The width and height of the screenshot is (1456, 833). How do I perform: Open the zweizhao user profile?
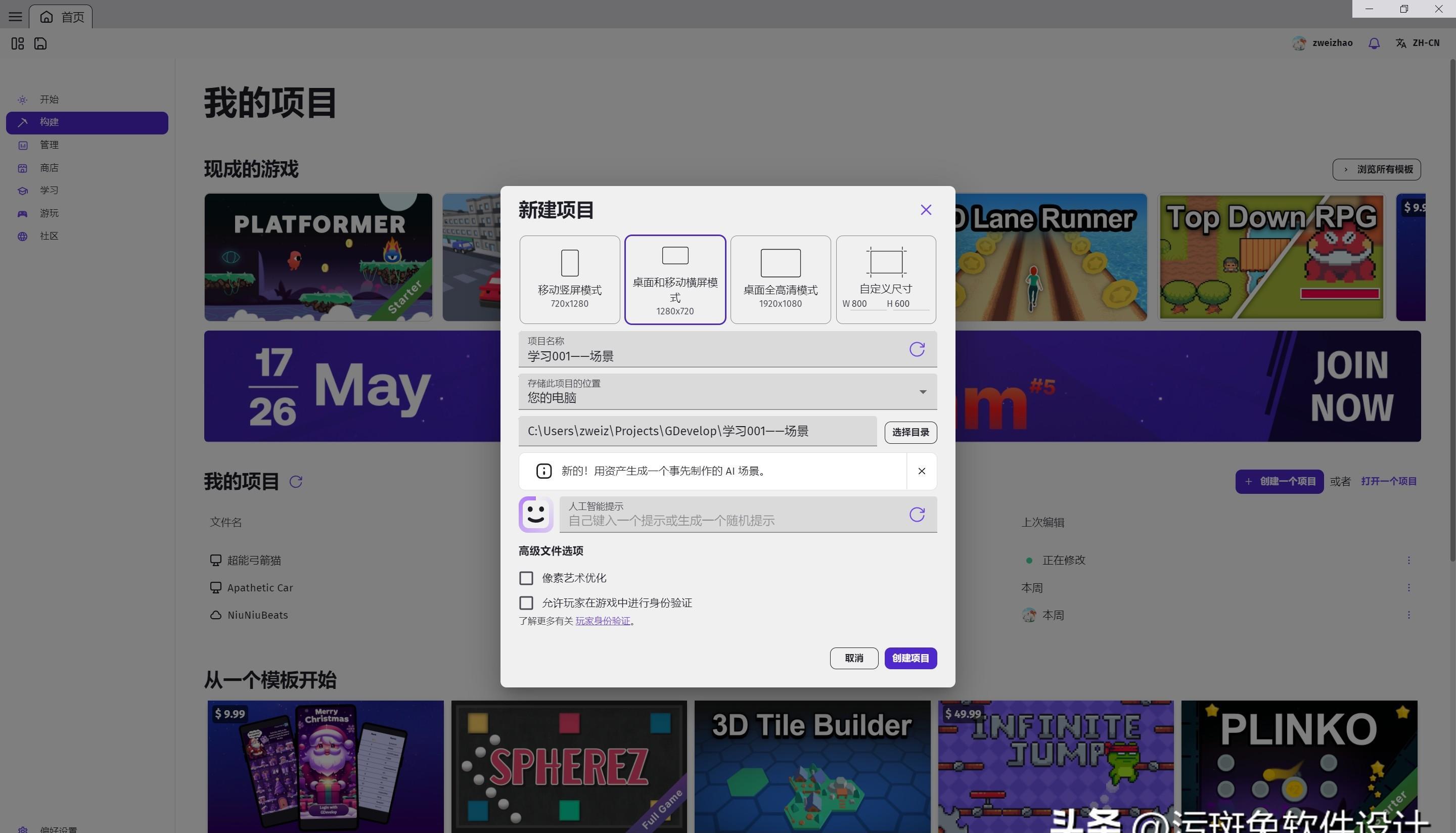click(1322, 43)
